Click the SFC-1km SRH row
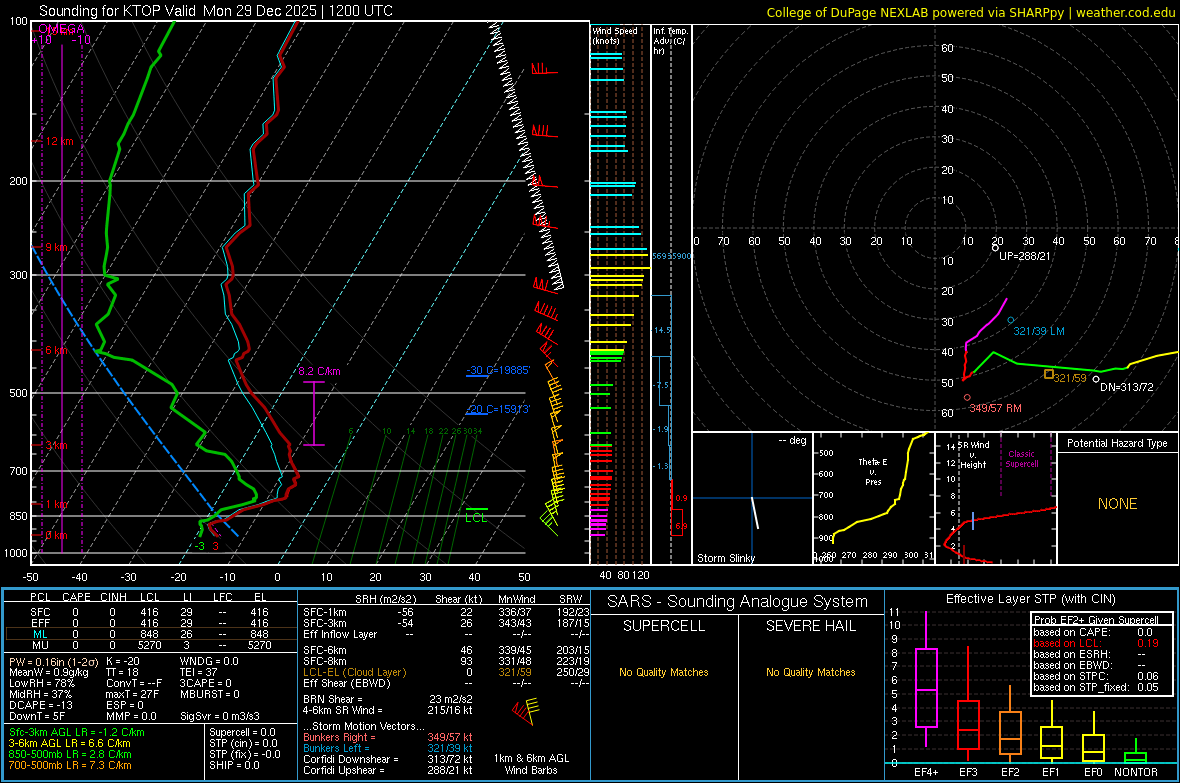The height and width of the screenshot is (783, 1180). [446, 613]
